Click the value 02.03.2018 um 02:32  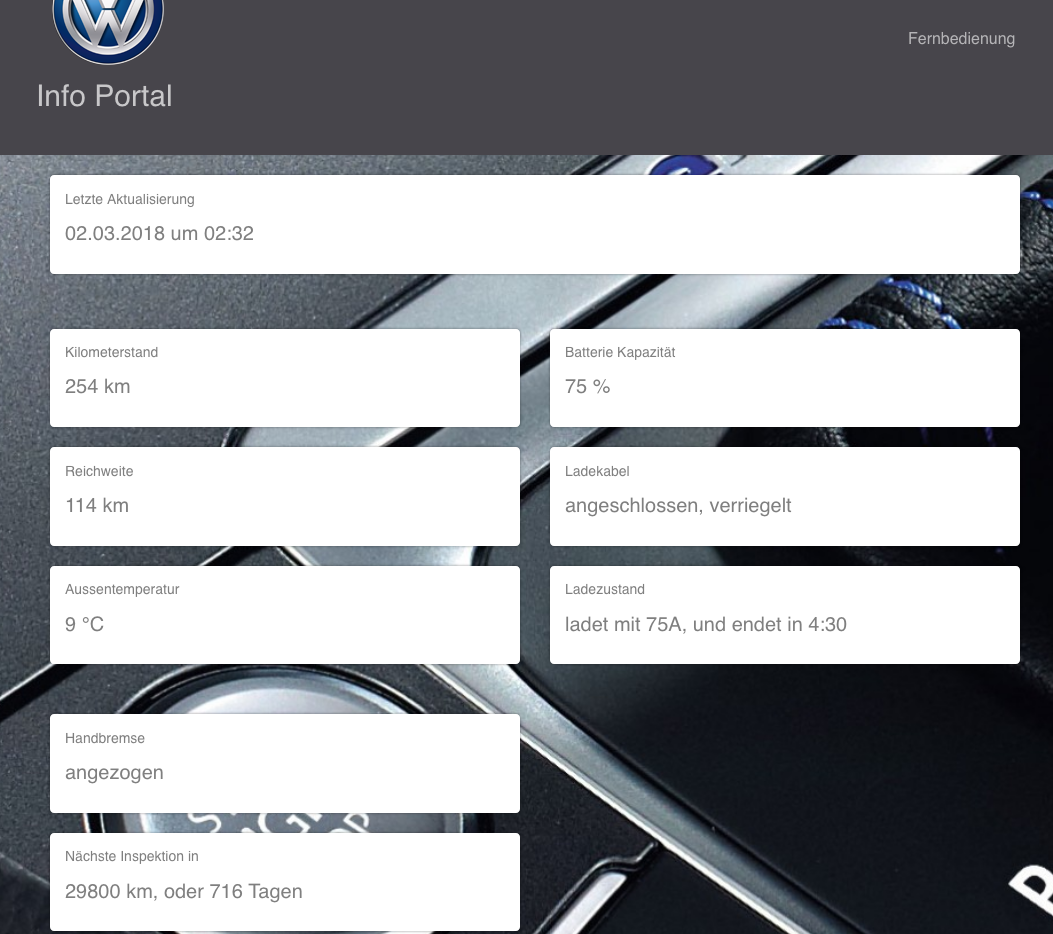[159, 234]
